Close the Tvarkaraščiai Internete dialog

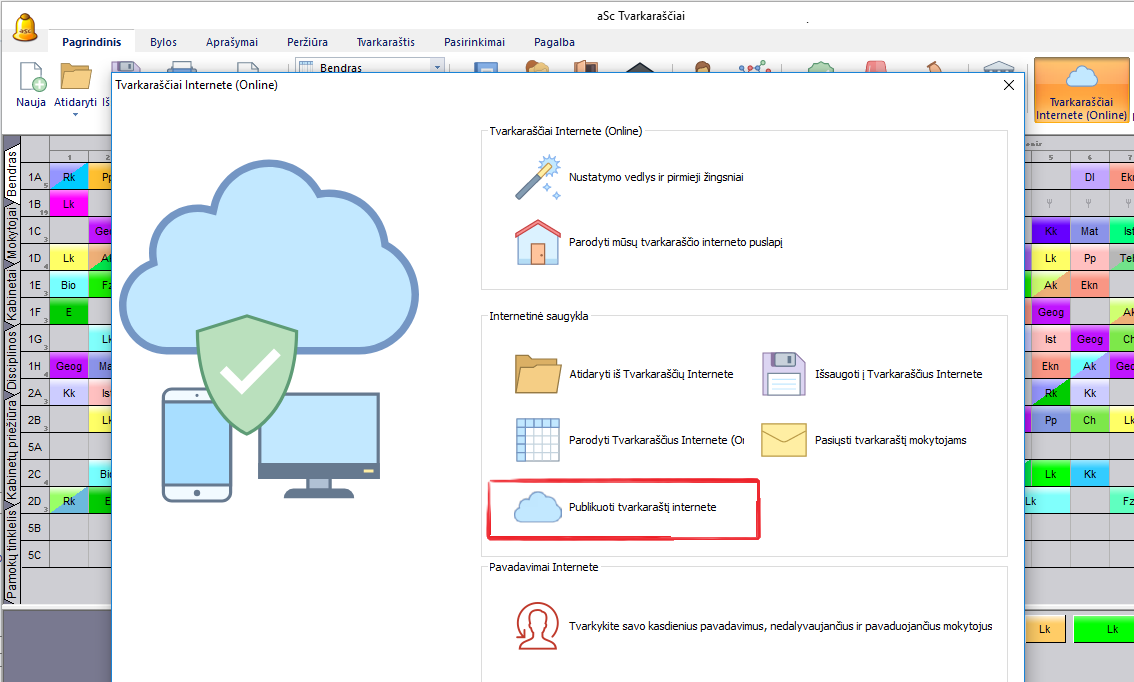click(x=1008, y=85)
